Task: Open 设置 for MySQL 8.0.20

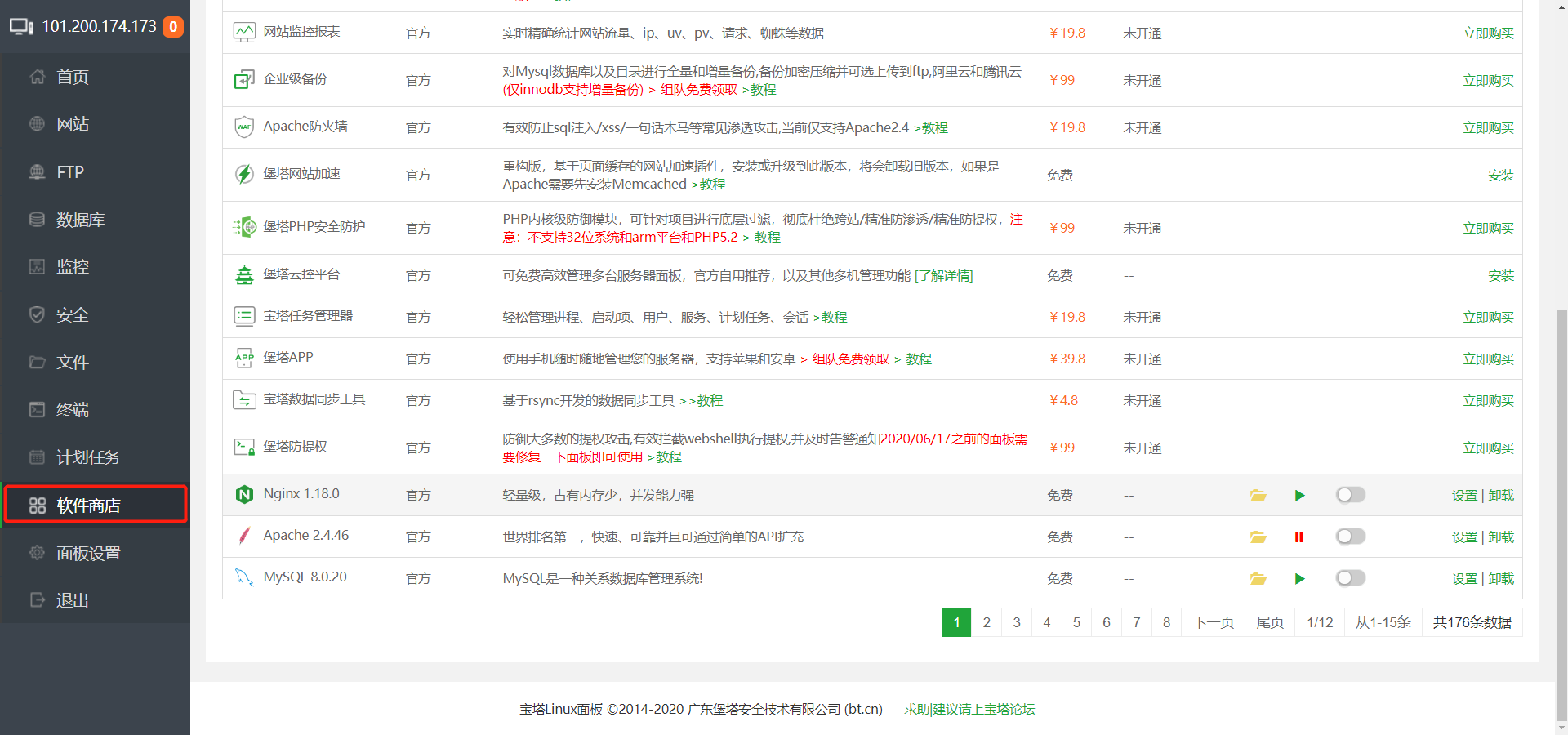Action: click(x=1464, y=579)
